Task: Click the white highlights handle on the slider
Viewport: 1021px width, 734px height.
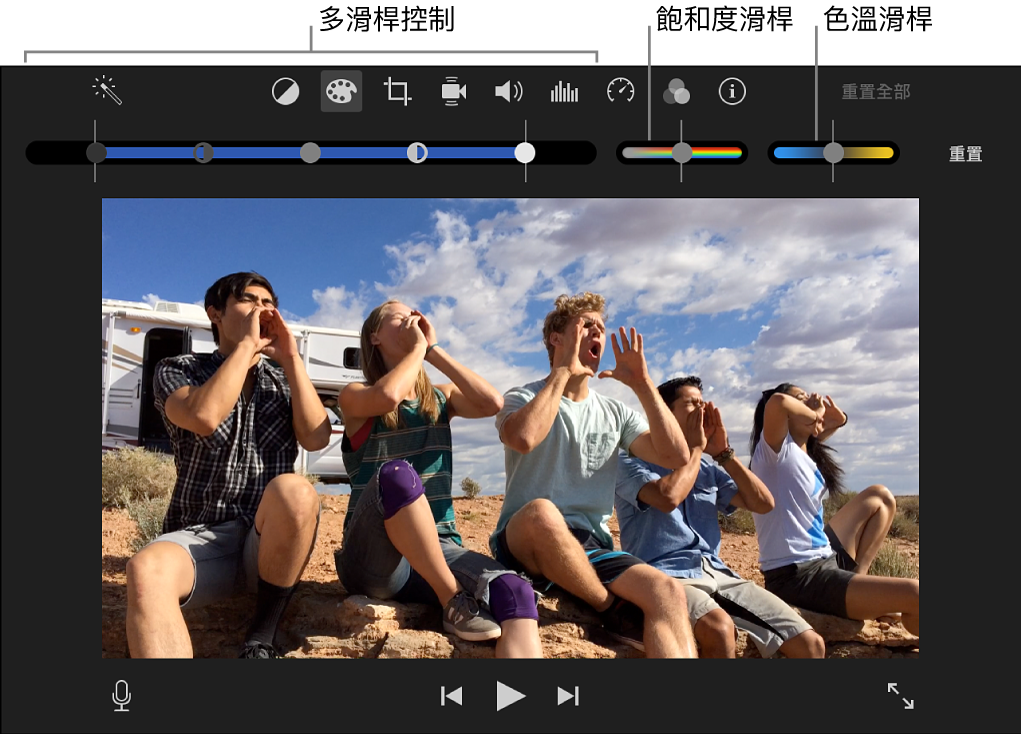Action: (525, 152)
